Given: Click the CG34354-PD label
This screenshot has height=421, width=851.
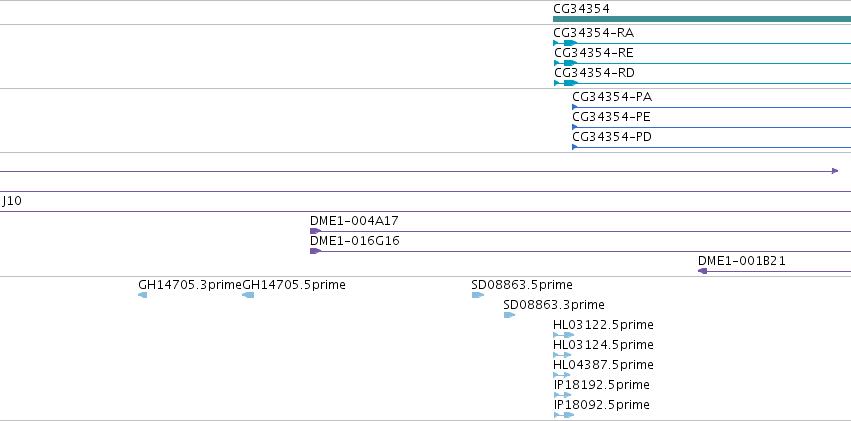Looking at the screenshot, I should (612, 137).
